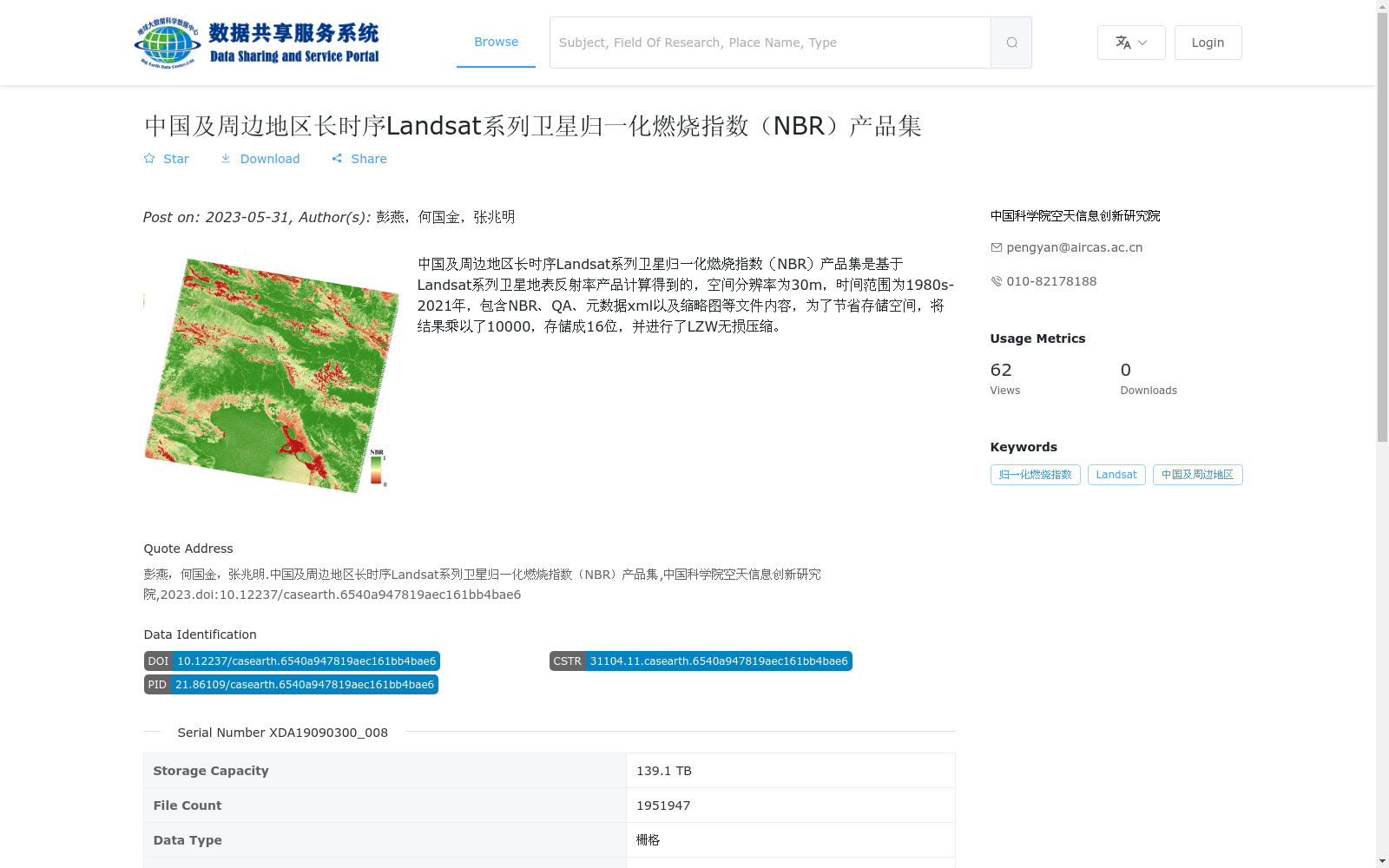Screen dimensions: 1389x868
Task: Click the institute name 中国科学院空天信息创新研究院
Action: click(x=1075, y=216)
